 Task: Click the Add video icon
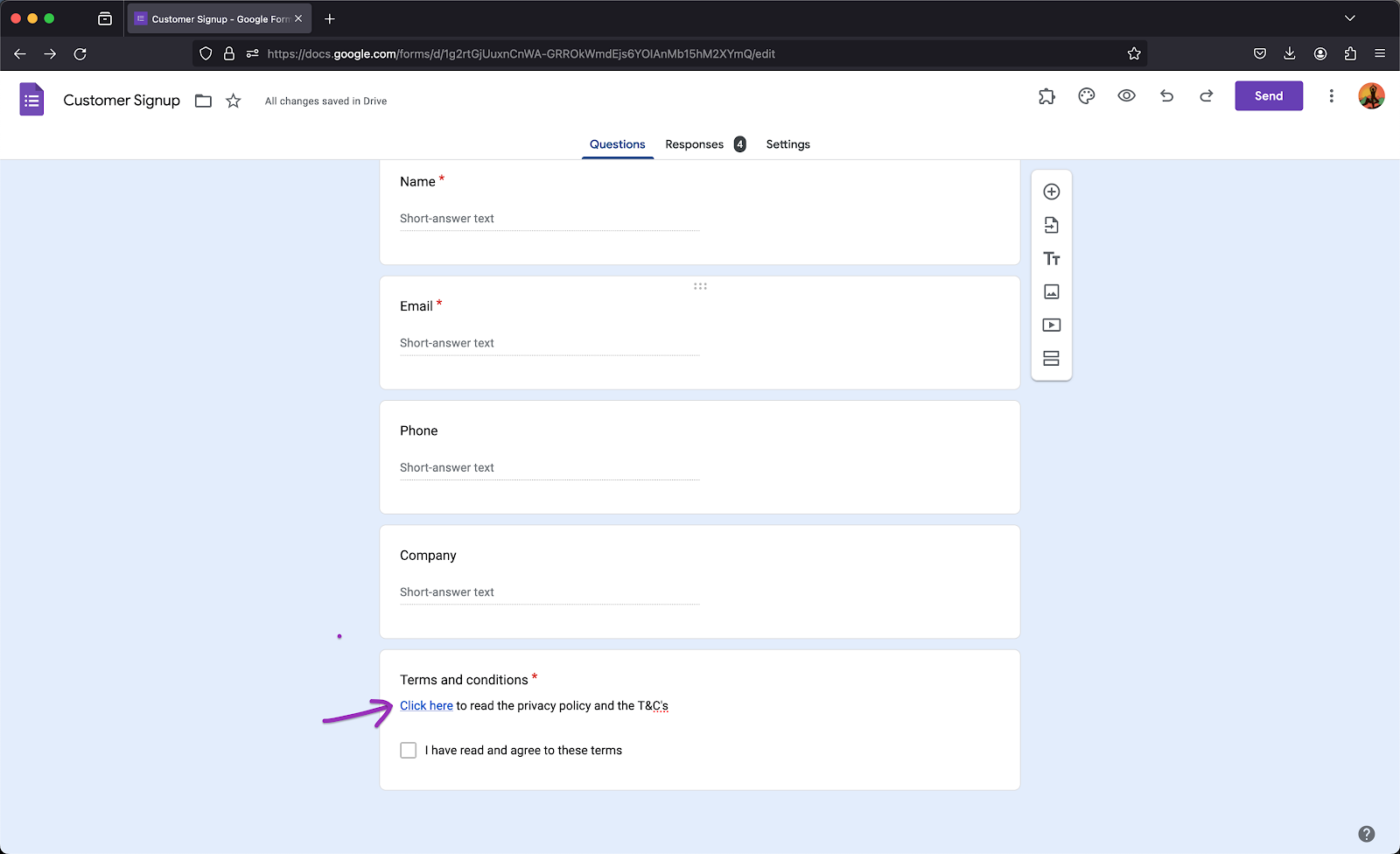(x=1052, y=325)
